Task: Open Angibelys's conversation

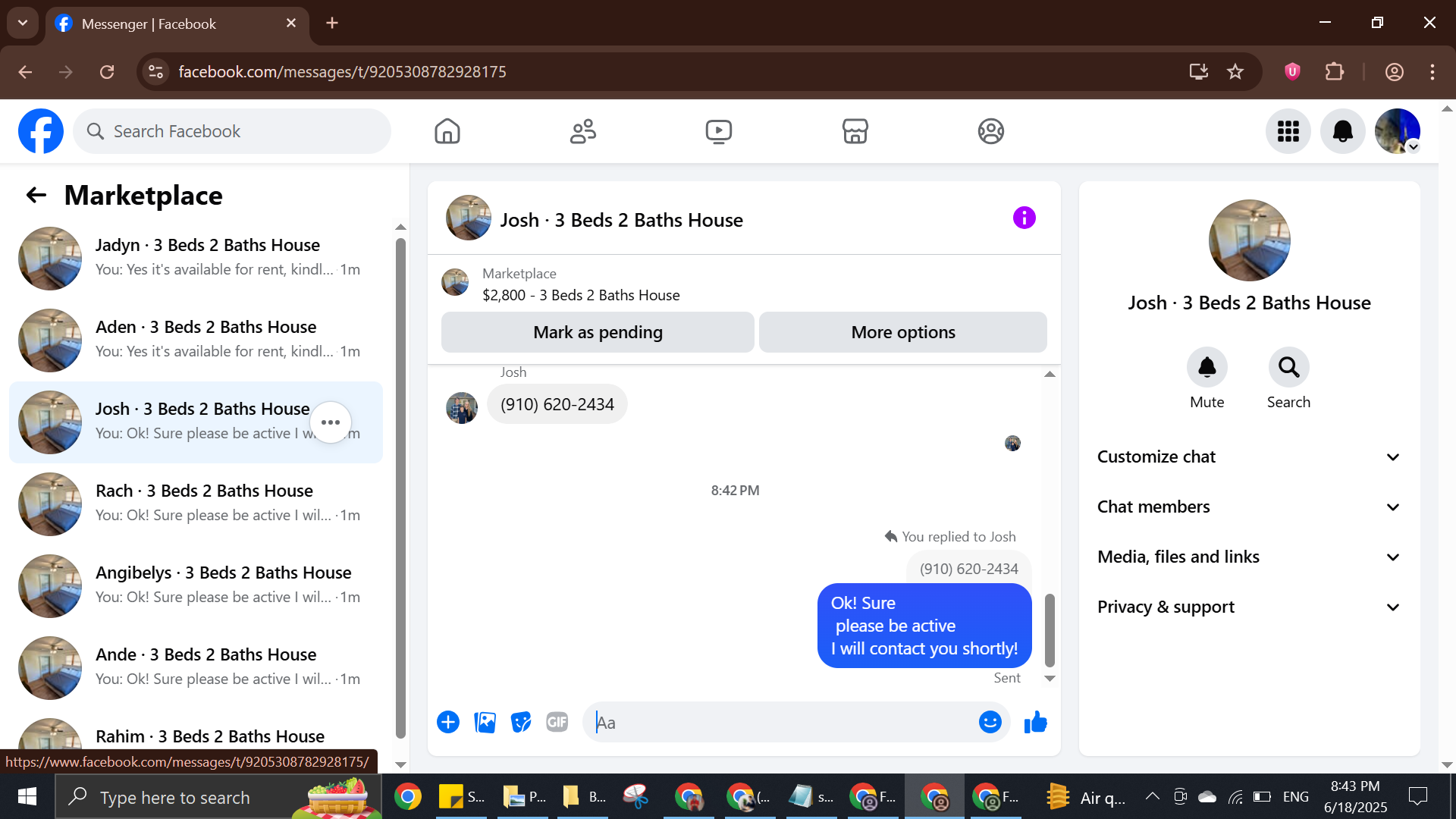Action: click(196, 586)
